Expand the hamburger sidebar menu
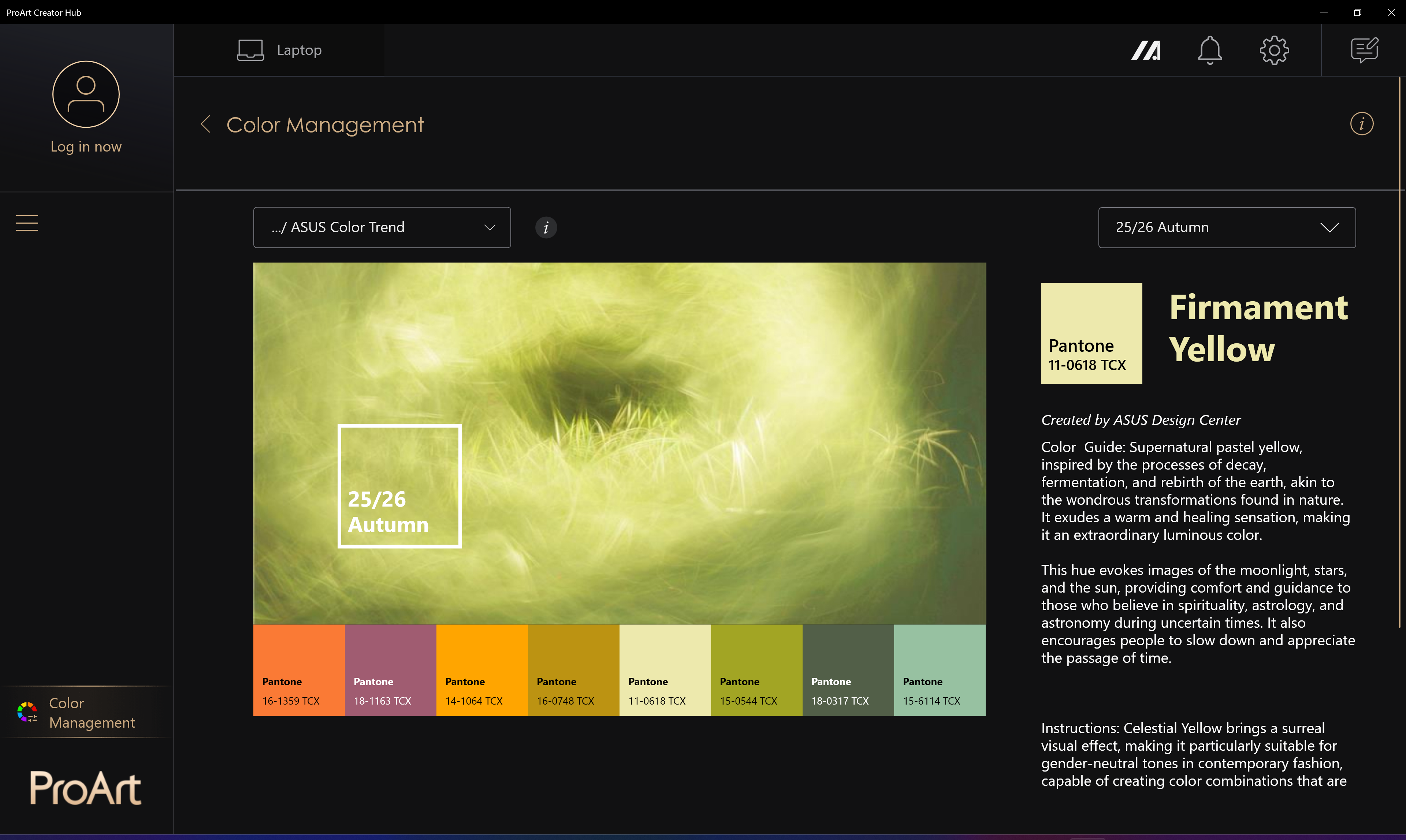 [x=27, y=223]
